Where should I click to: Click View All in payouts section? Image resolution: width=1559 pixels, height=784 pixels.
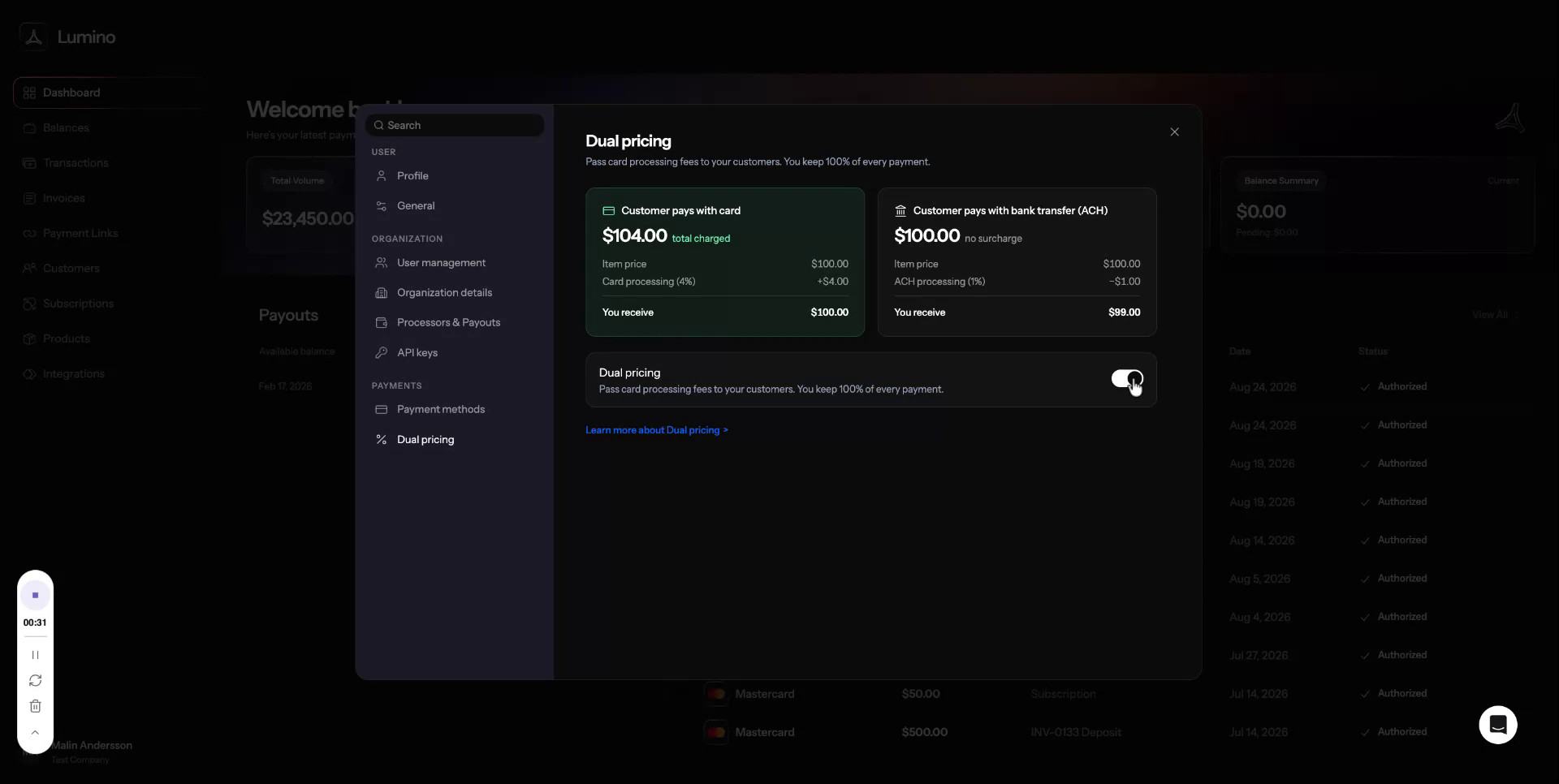[x=1495, y=315]
